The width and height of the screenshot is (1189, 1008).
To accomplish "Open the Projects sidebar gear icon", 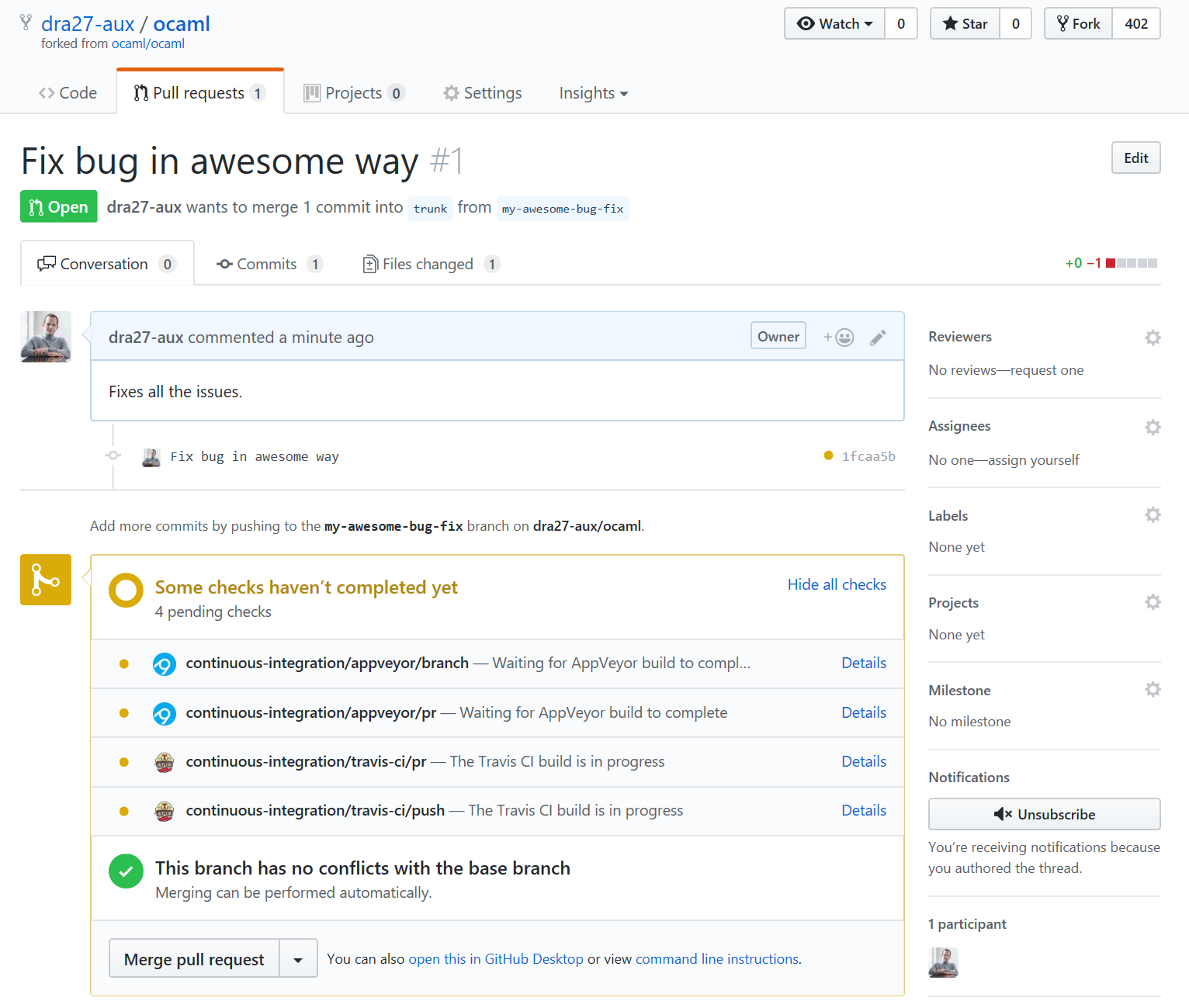I will [x=1153, y=602].
